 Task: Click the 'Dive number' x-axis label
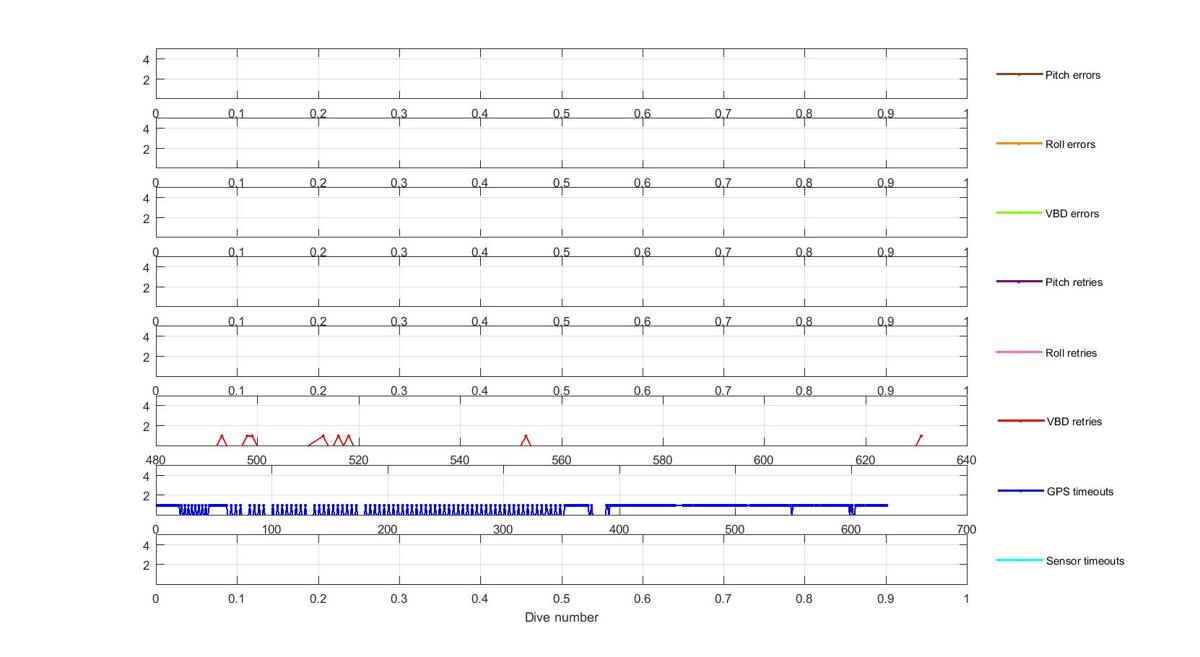tap(561, 618)
